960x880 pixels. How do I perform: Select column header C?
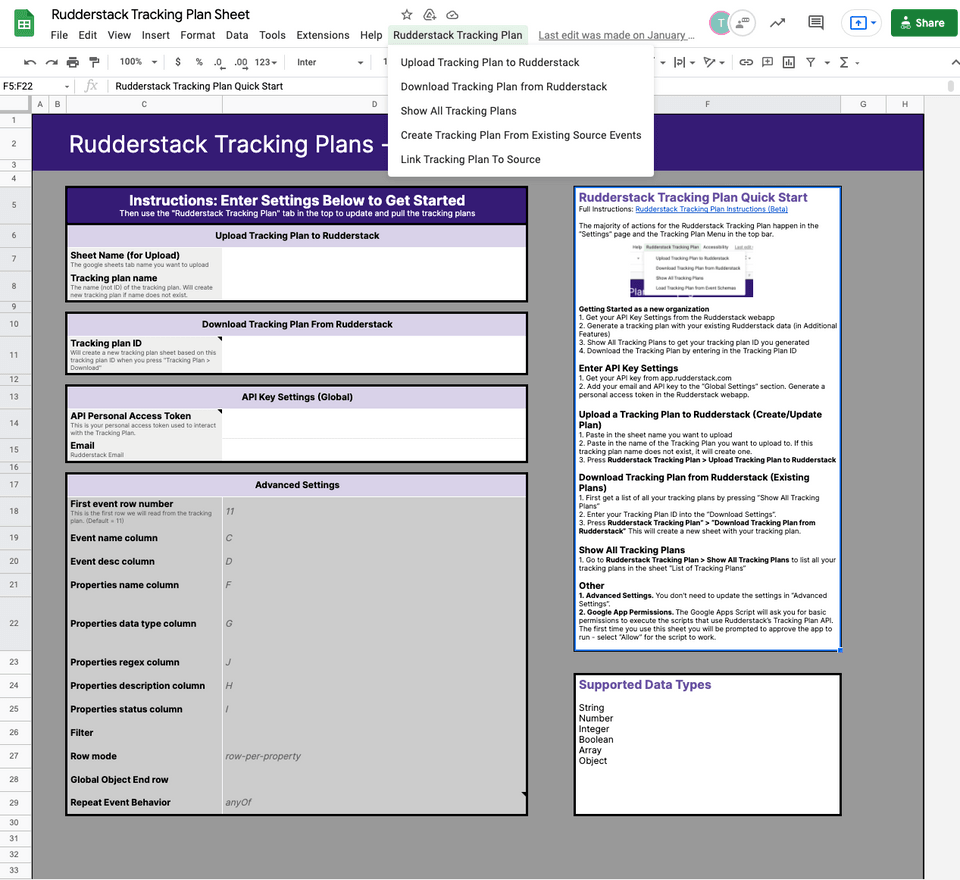pos(144,104)
